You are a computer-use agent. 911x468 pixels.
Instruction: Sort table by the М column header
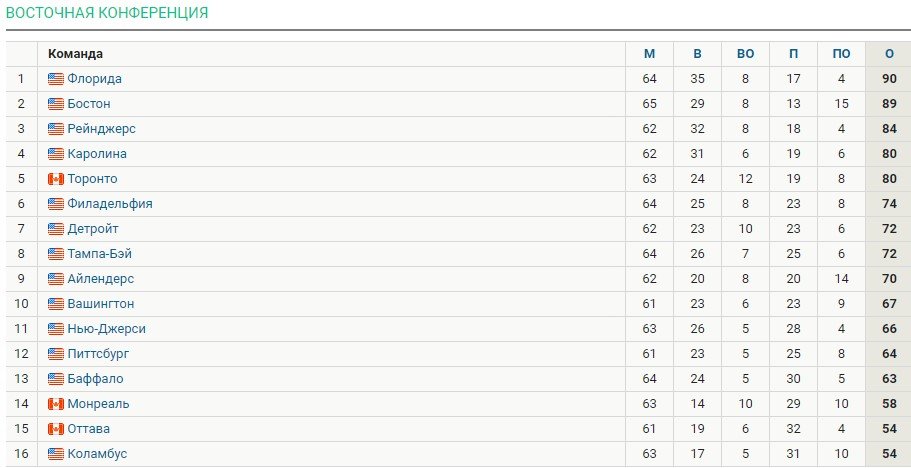coord(649,54)
